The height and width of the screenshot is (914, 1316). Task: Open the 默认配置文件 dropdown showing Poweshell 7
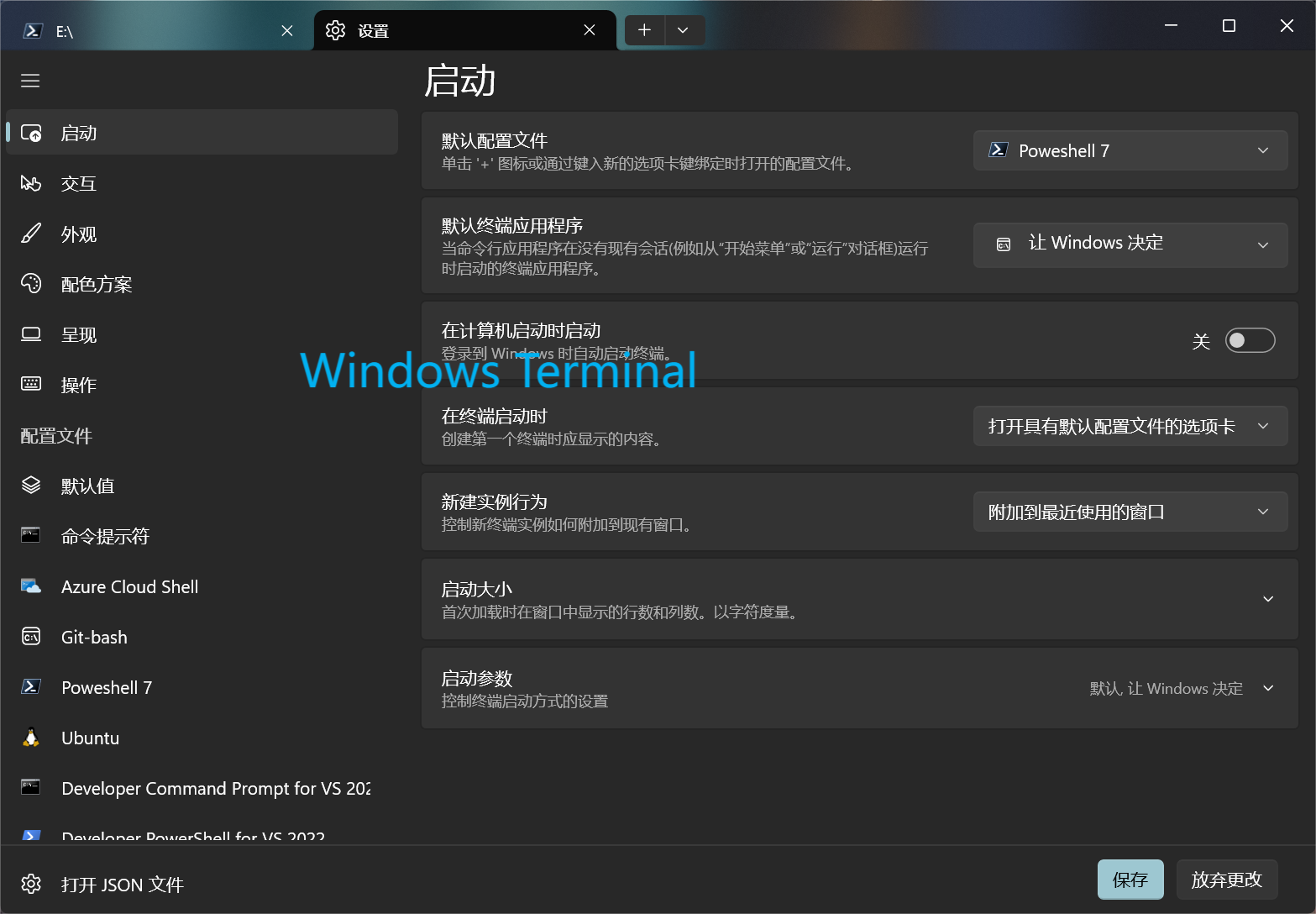tap(1130, 150)
